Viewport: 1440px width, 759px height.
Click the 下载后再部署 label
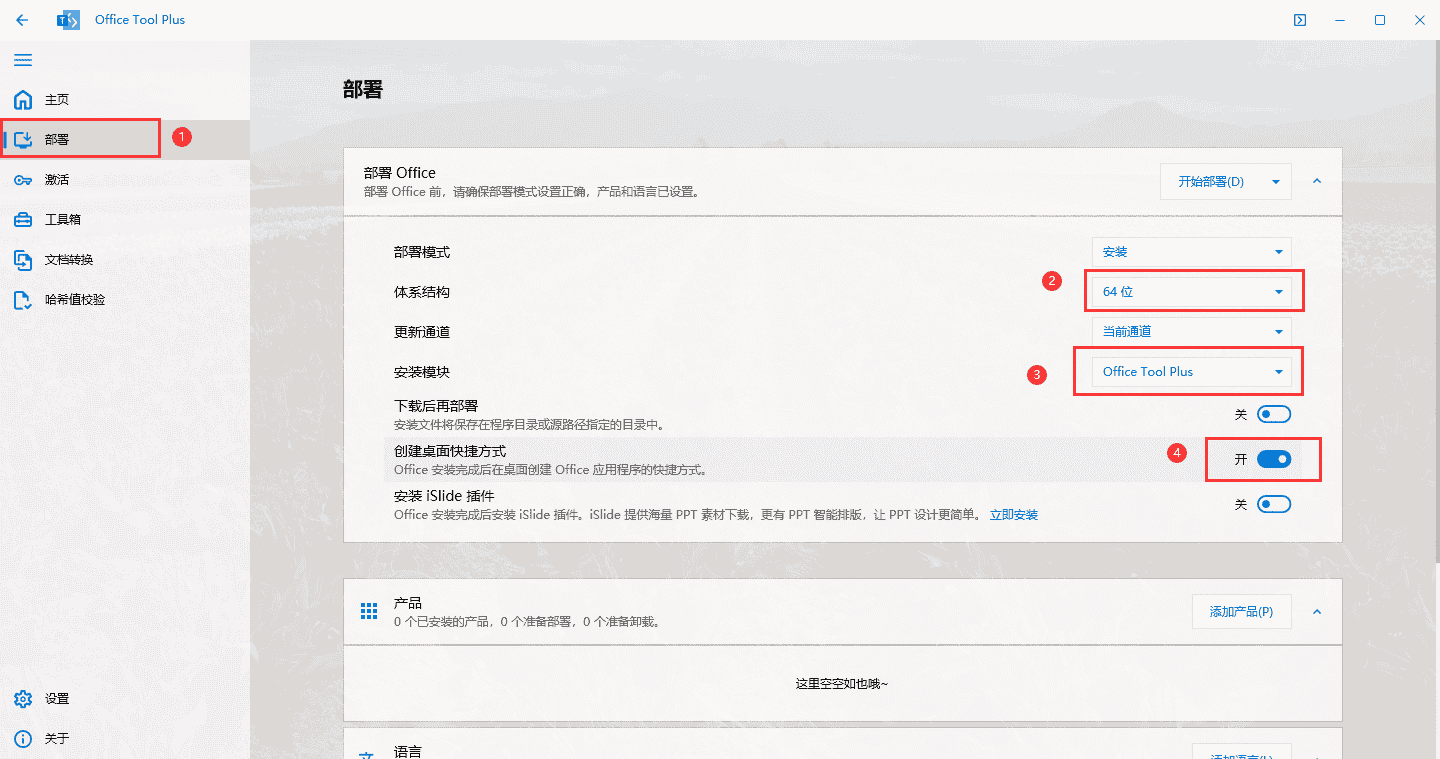tap(436, 407)
